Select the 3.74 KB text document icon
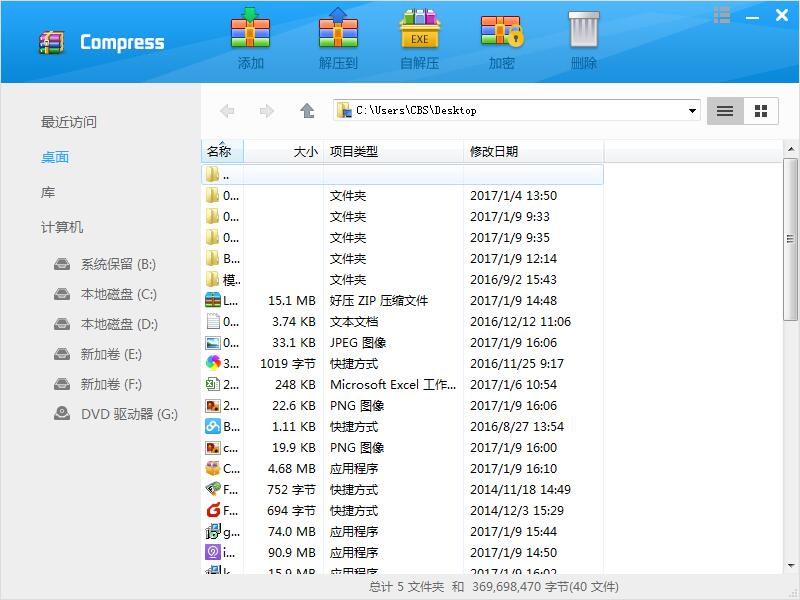The width and height of the screenshot is (800, 600). coord(213,321)
